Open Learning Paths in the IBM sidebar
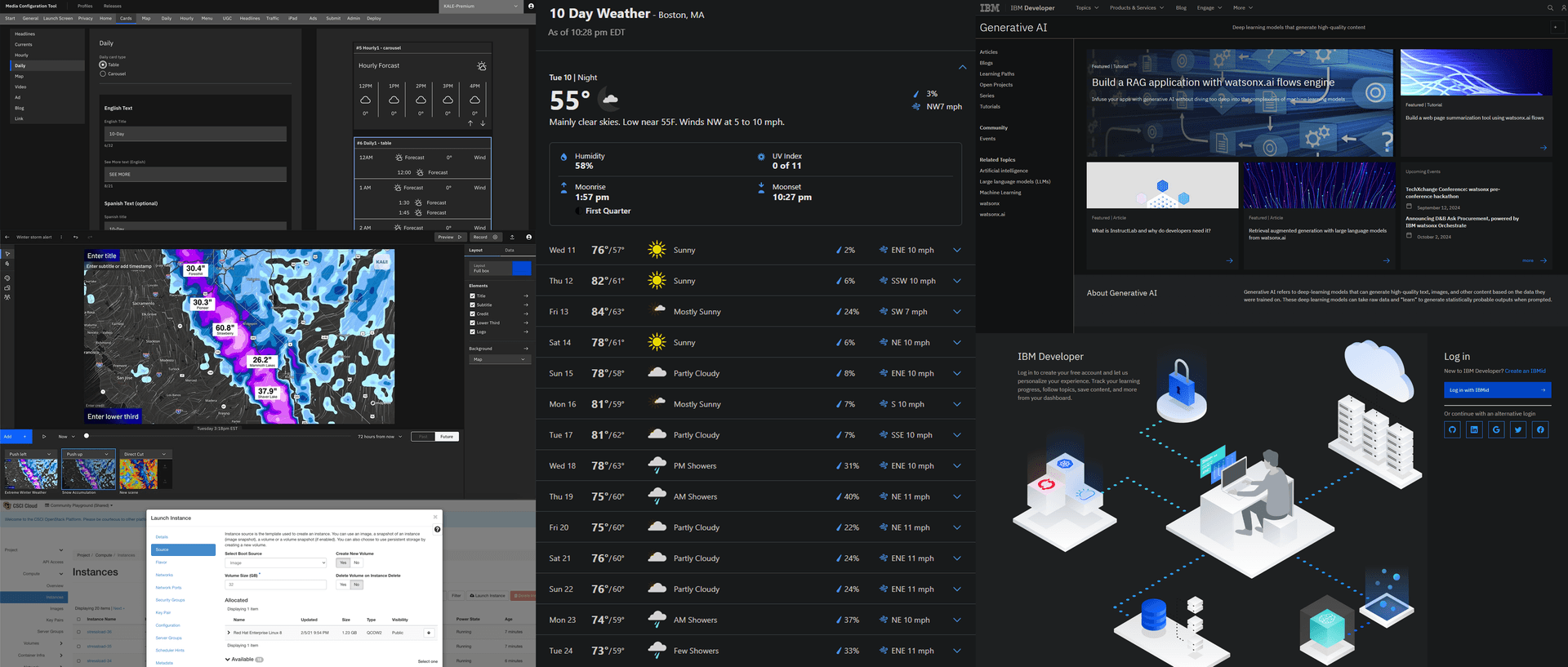Viewport: 1568px width, 667px height. 996,73
